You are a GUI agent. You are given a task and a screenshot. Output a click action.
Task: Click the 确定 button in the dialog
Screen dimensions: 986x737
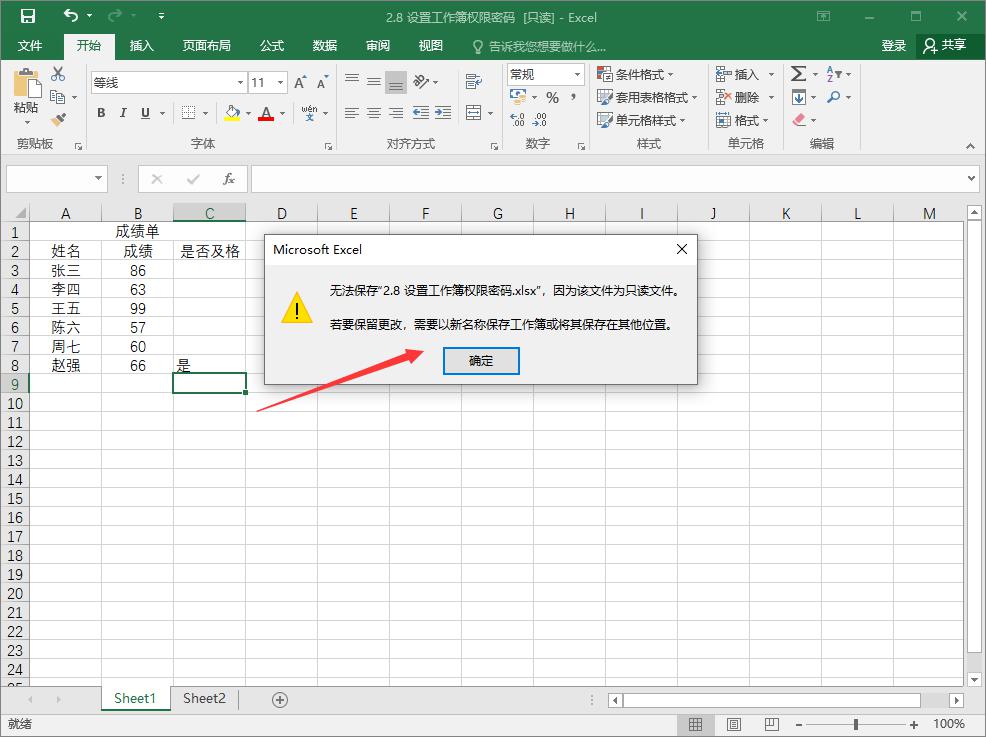[x=481, y=360]
